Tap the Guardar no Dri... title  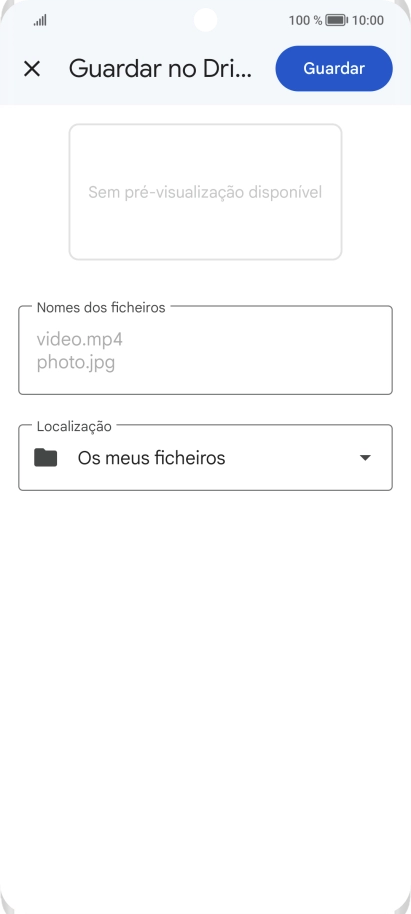(160, 69)
